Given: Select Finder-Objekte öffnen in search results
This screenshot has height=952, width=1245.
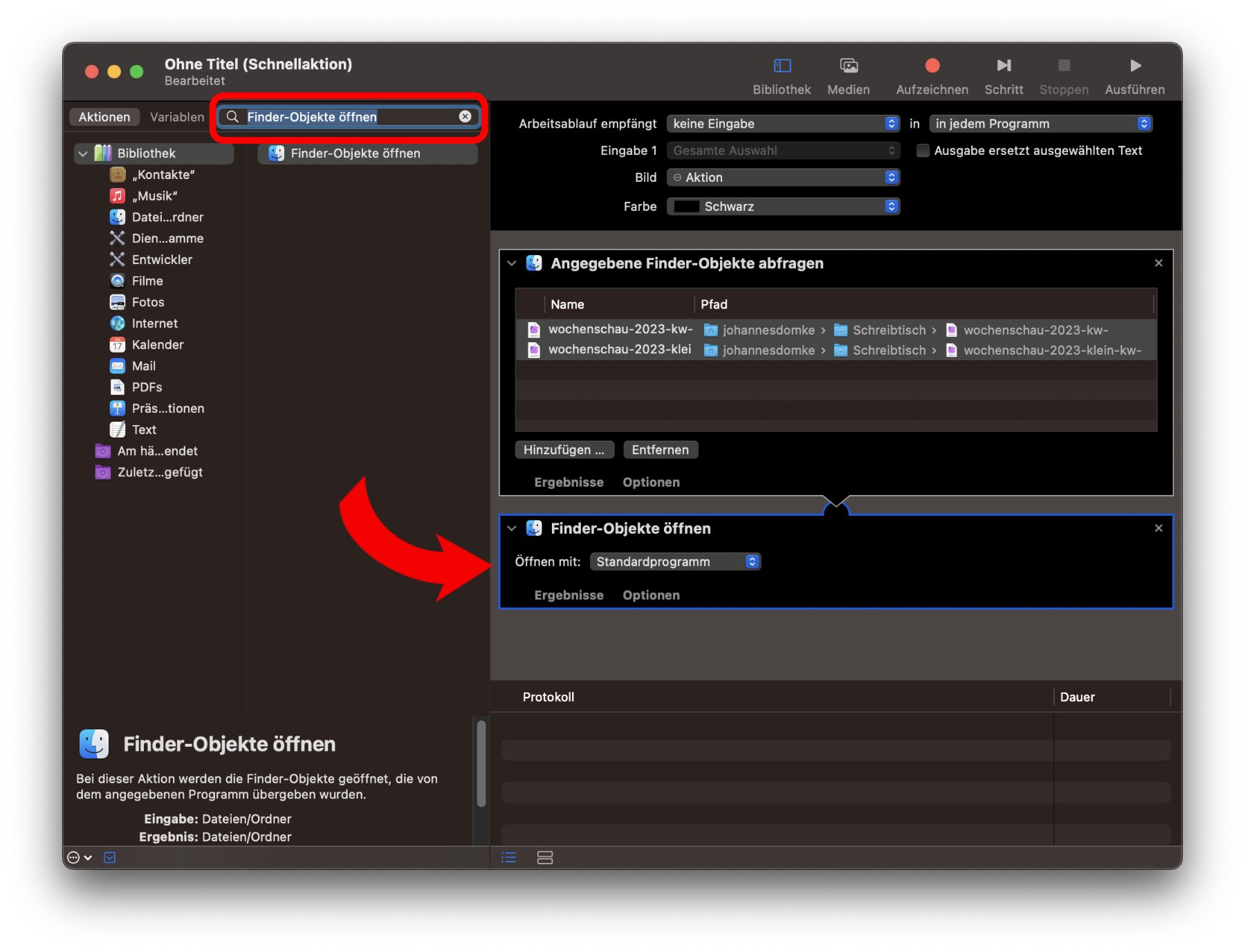Looking at the screenshot, I should [x=367, y=153].
